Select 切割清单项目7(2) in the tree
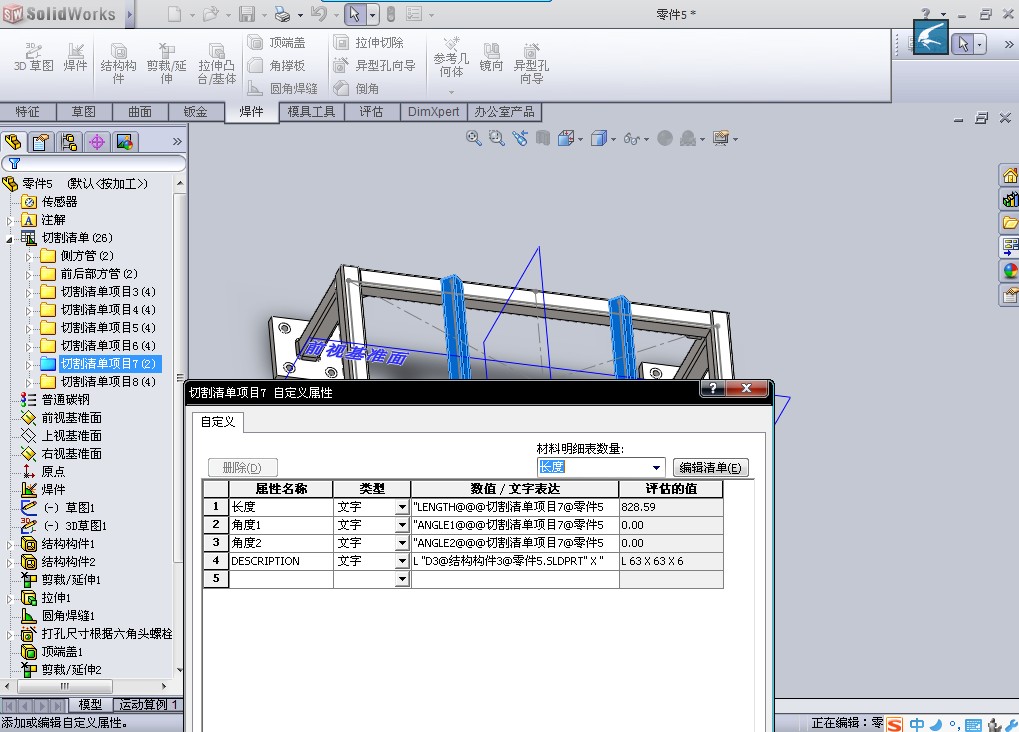1019x732 pixels. [99, 364]
